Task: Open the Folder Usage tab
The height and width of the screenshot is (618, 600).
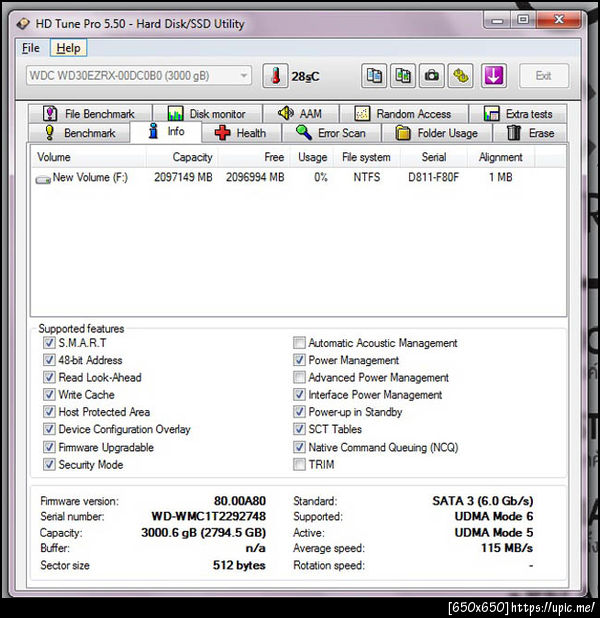Action: click(437, 133)
